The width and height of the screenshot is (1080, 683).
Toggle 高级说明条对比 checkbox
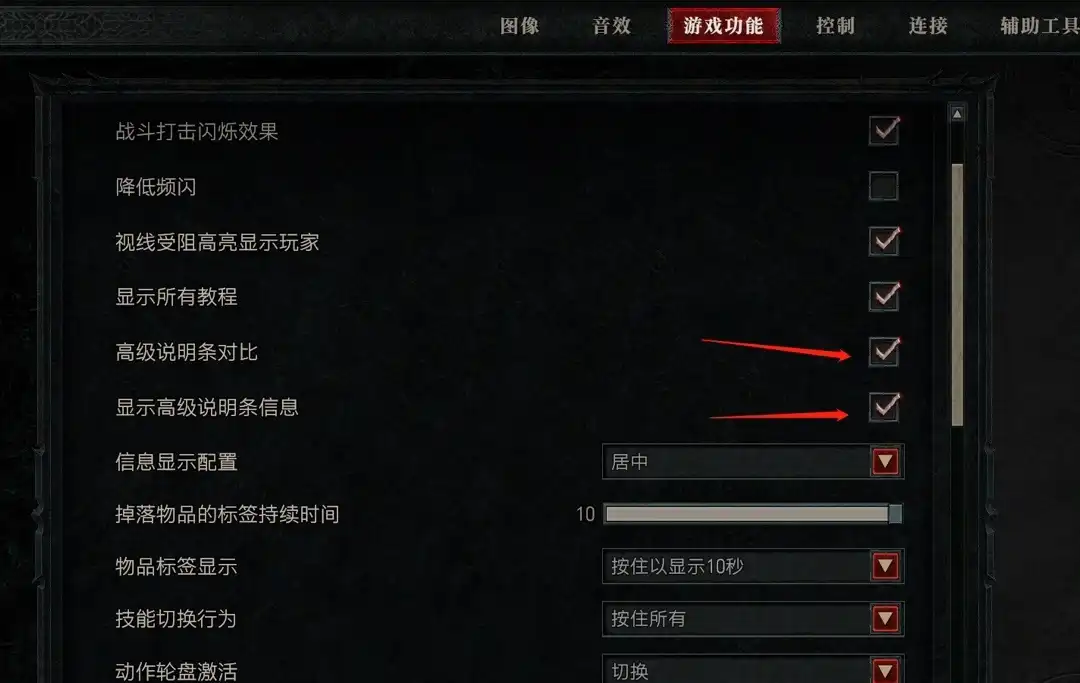tap(884, 351)
